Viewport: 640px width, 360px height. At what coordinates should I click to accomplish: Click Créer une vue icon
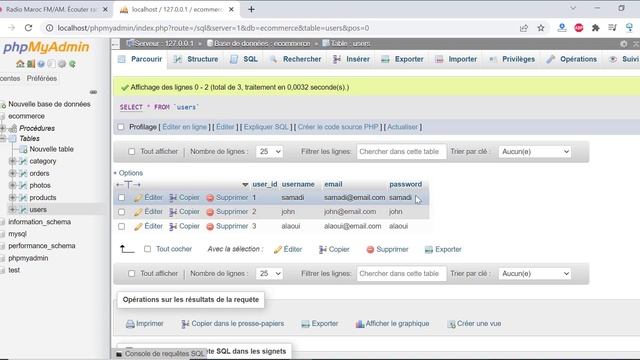pyautogui.click(x=451, y=324)
